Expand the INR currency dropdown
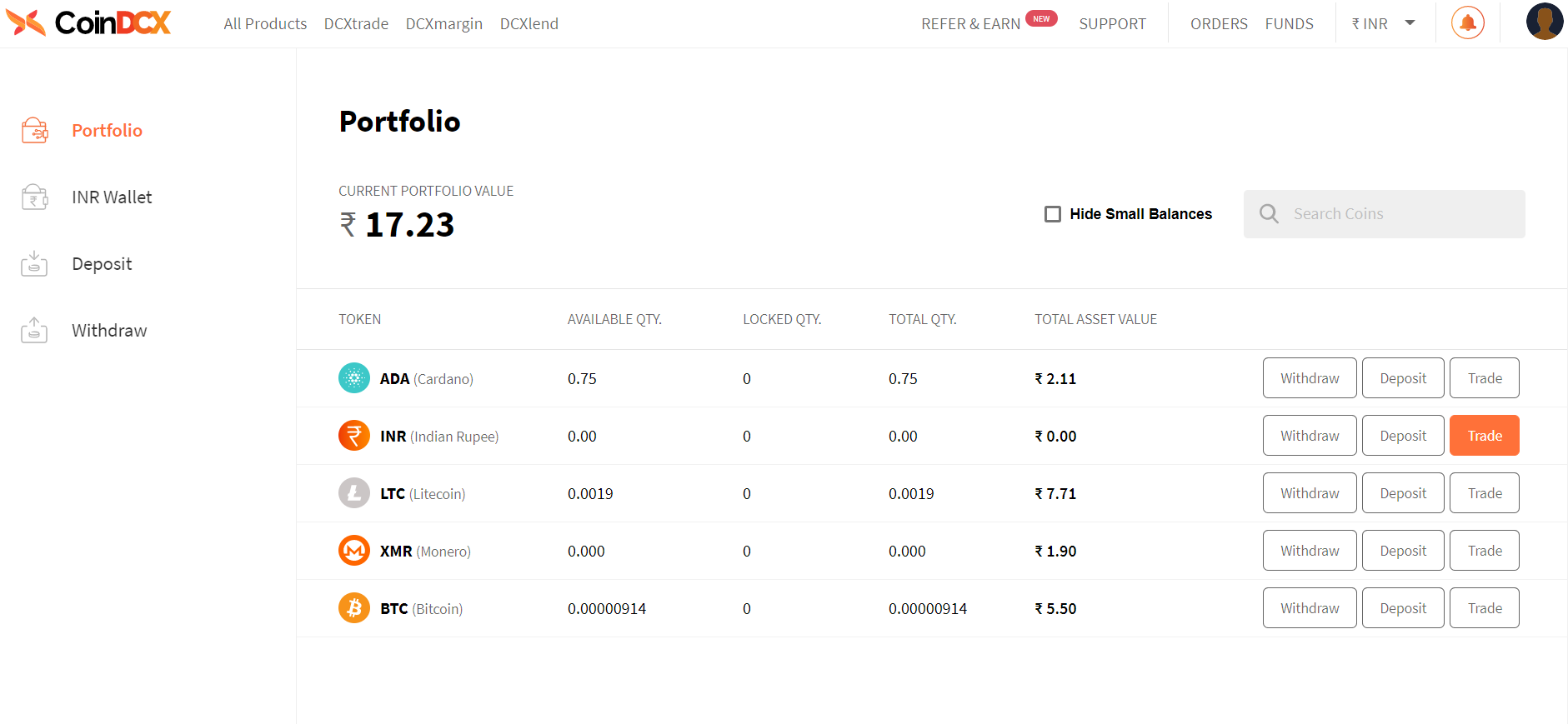 pos(1384,24)
